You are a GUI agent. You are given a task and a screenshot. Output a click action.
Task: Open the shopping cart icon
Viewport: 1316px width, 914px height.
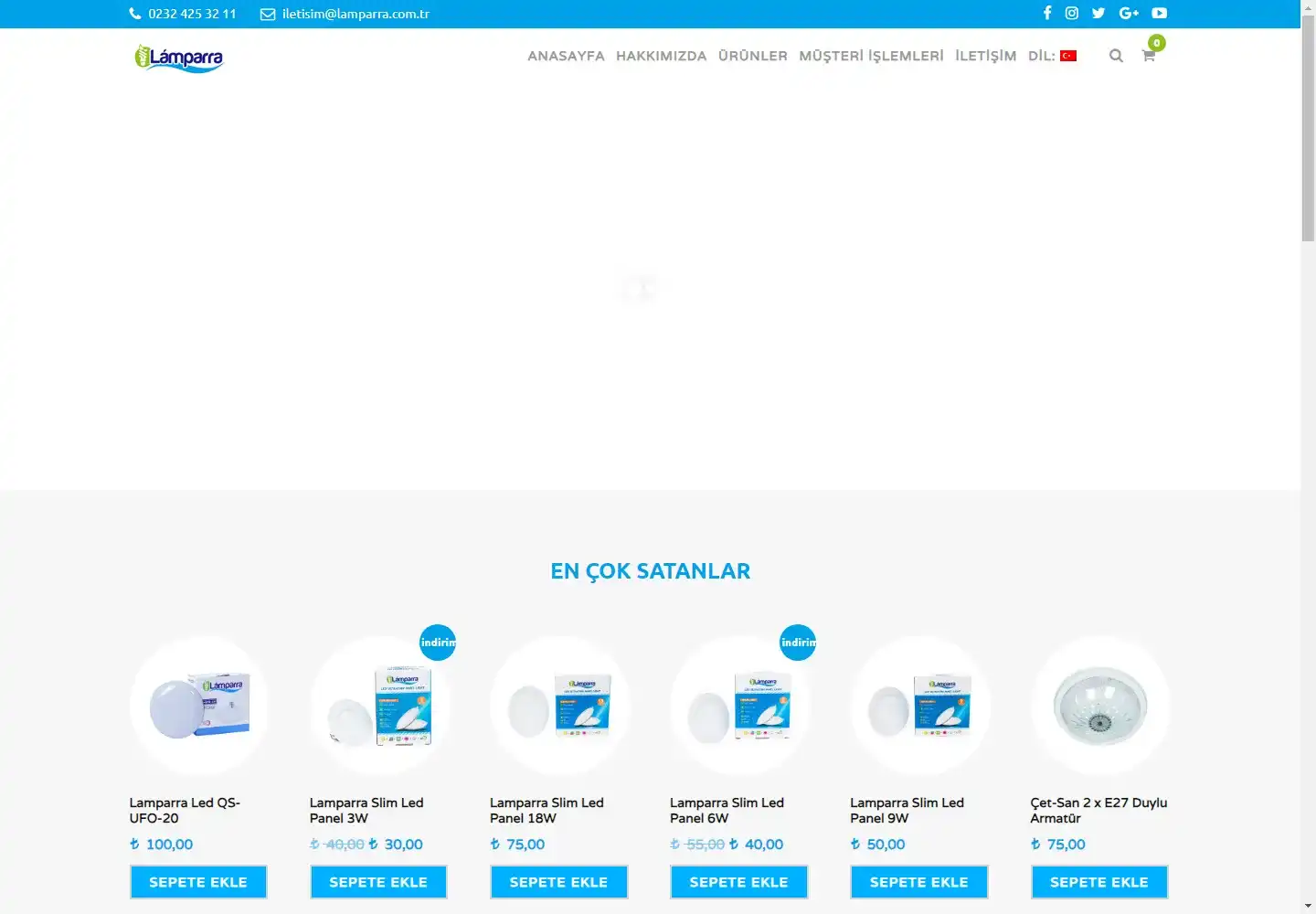(1149, 56)
